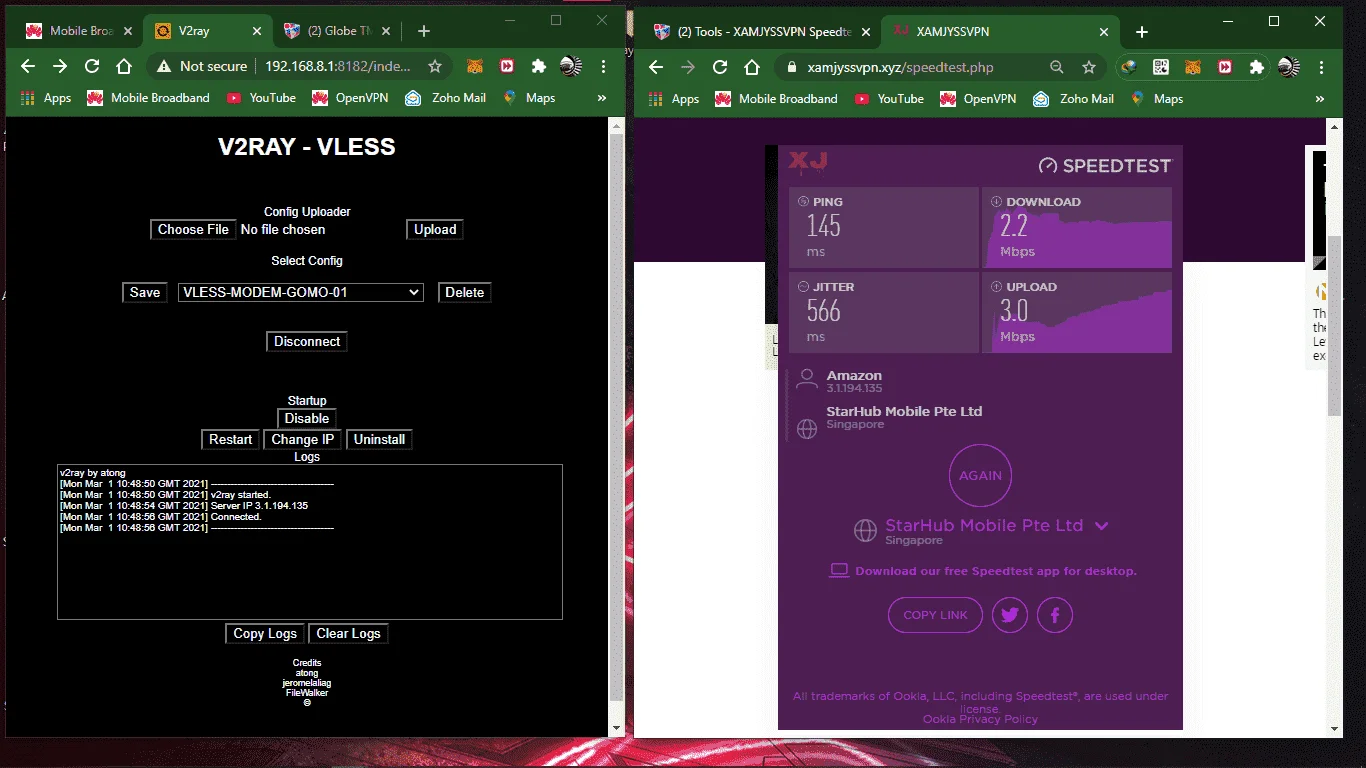Bookmark xamjyssvpn.xyz page with star
Screen dimensions: 1366x768
coord(1089,67)
